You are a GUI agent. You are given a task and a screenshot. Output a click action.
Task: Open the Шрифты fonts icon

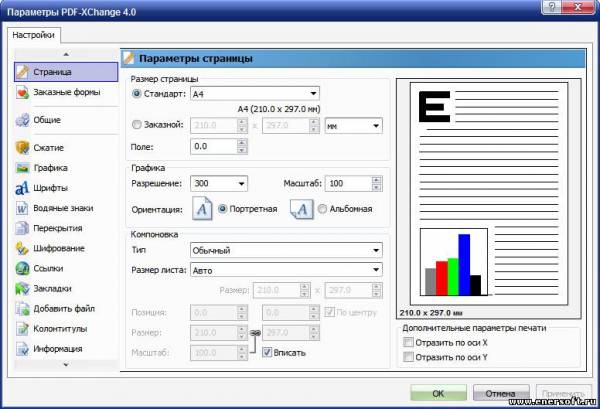pos(22,188)
